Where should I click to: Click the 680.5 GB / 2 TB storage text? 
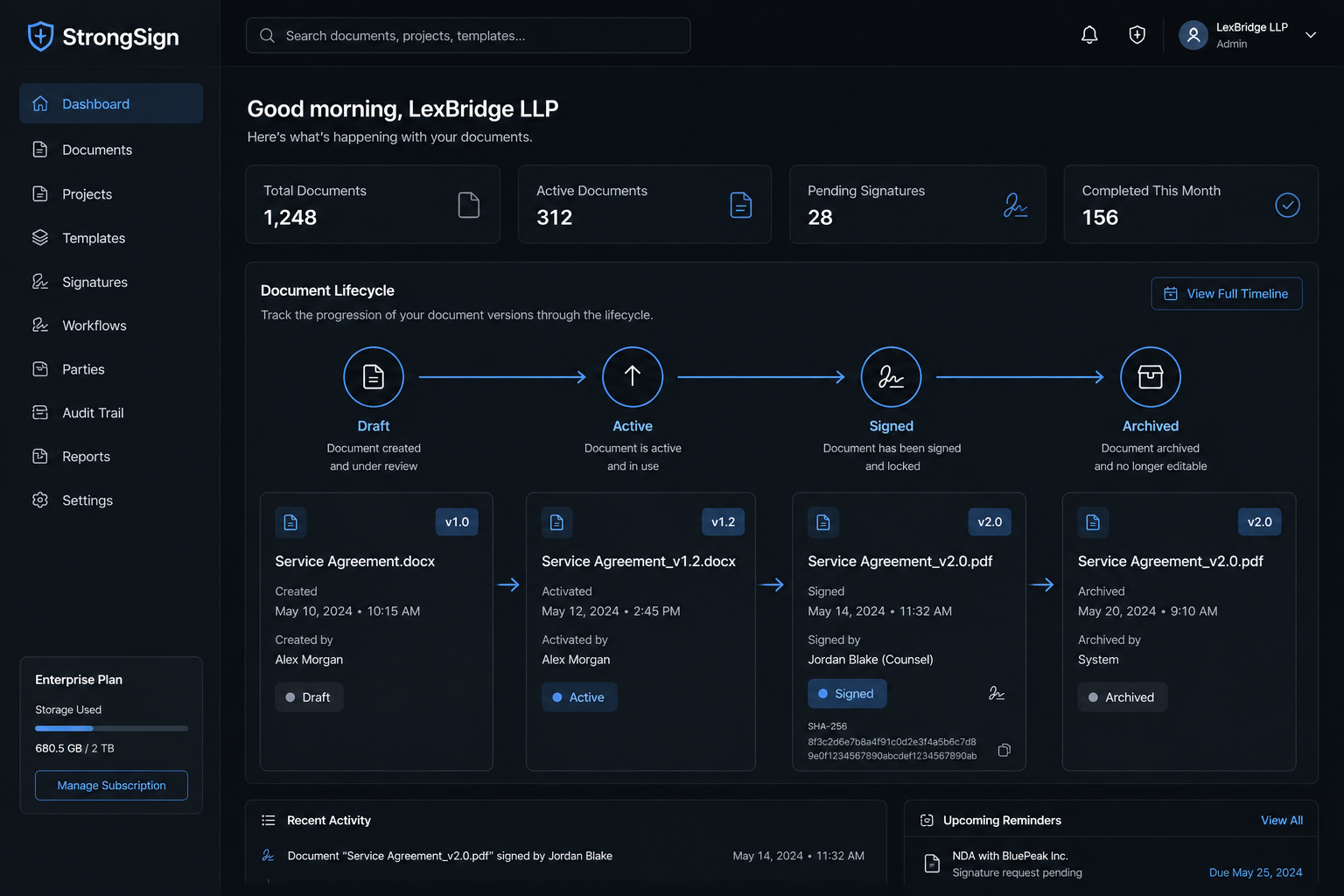click(74, 748)
